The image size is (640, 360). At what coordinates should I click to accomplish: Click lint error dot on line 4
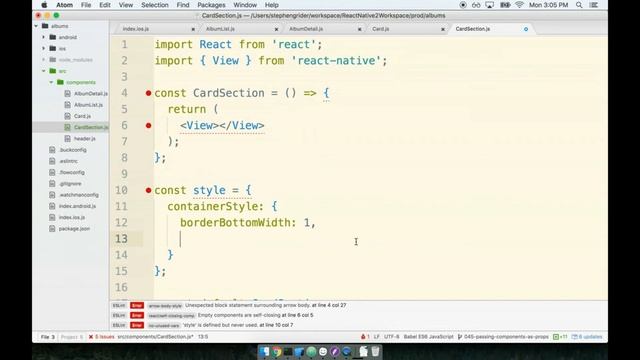coord(149,93)
